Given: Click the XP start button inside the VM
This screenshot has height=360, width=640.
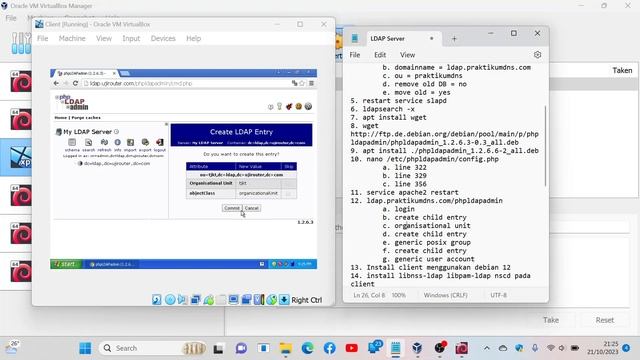Looking at the screenshot, I should click(x=66, y=264).
